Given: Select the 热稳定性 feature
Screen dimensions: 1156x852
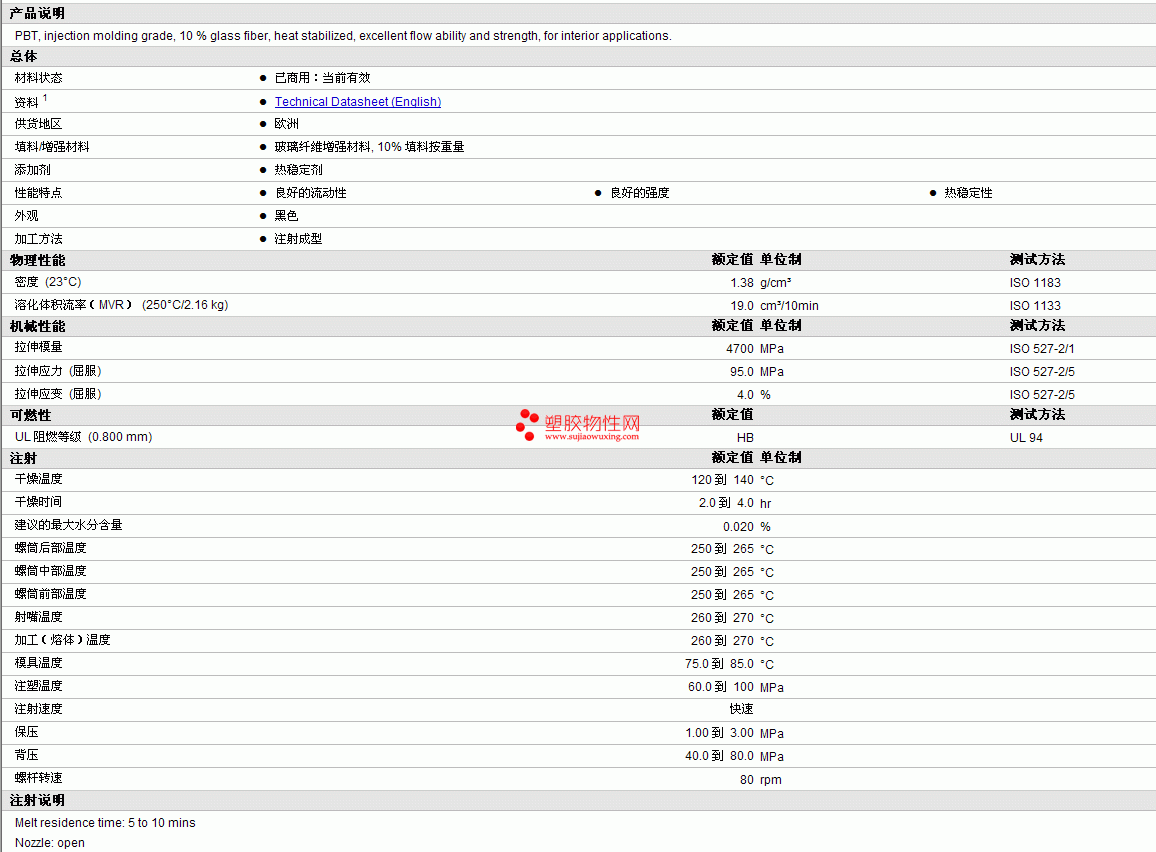Looking at the screenshot, I should [968, 192].
